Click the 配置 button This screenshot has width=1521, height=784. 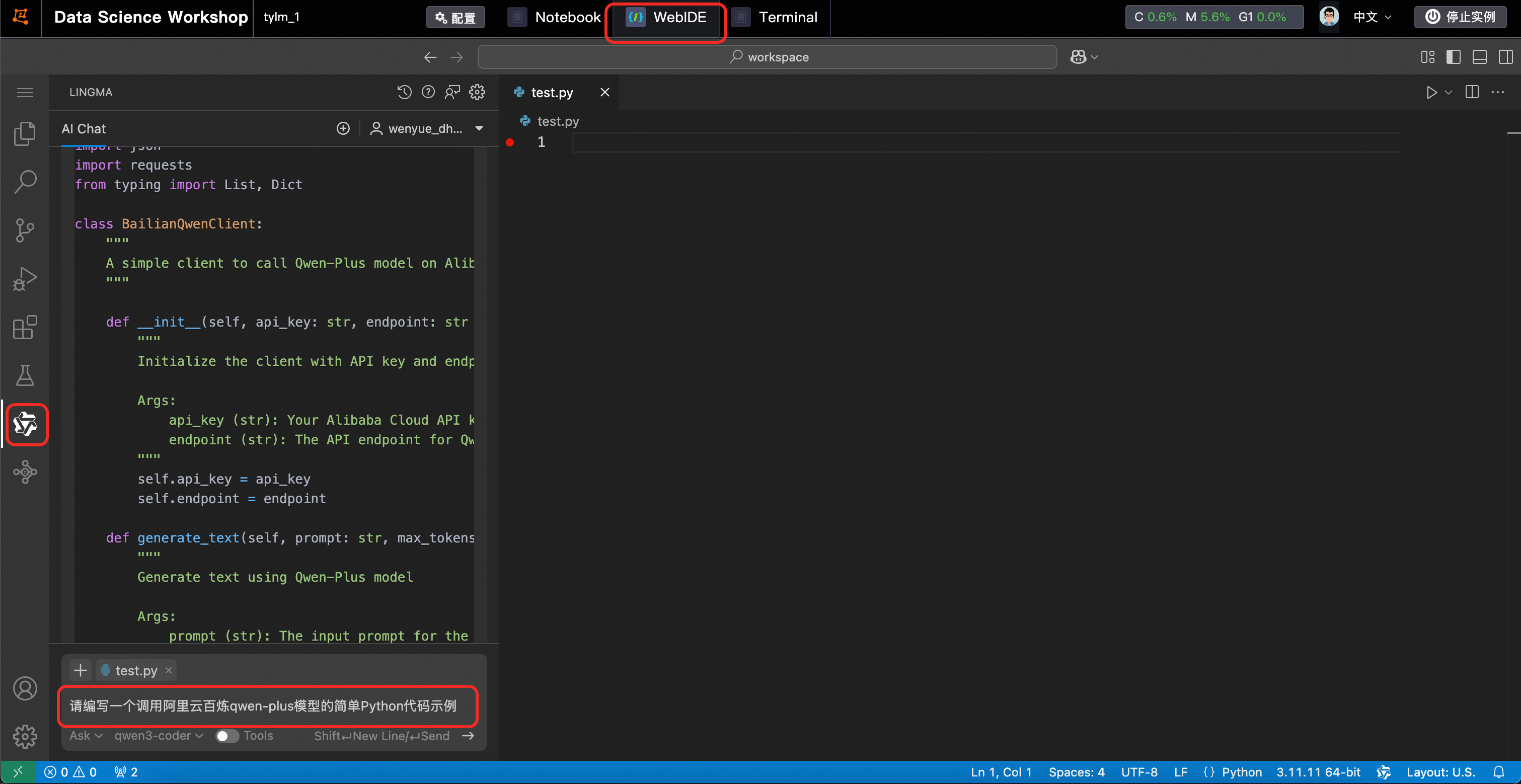(455, 18)
